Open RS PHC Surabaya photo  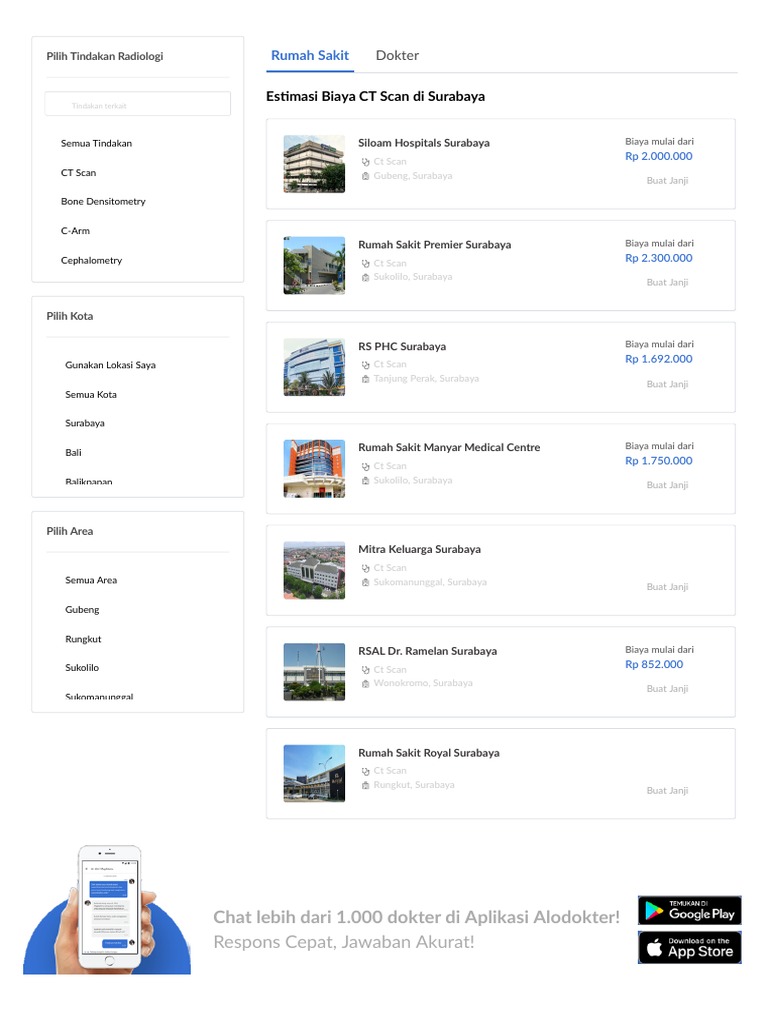point(314,367)
